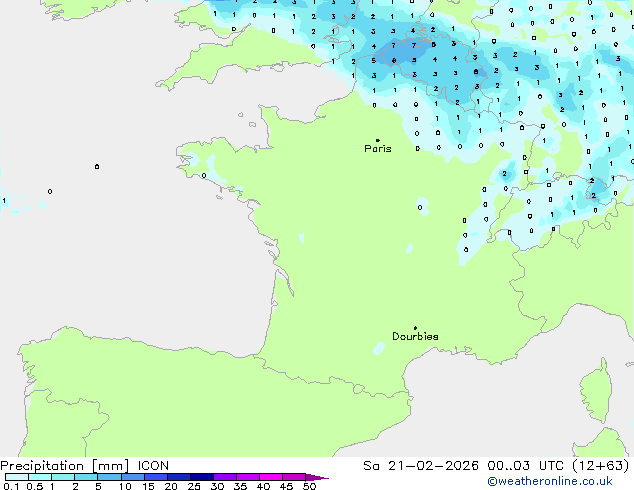This screenshot has height=490, width=634.
Task: Click legend swatch between 40 and 45
Action: [271, 477]
